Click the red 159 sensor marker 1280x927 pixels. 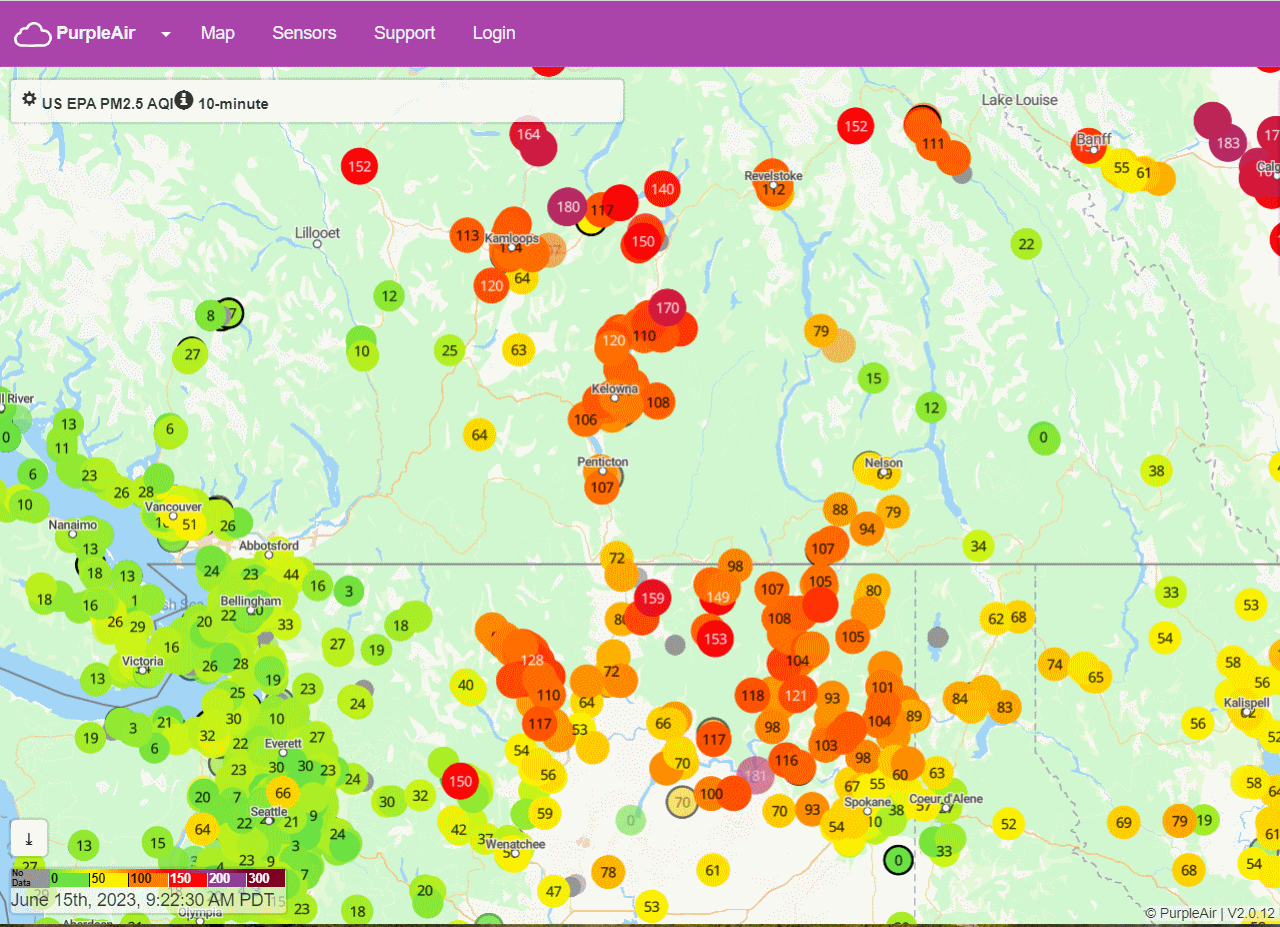tap(652, 599)
